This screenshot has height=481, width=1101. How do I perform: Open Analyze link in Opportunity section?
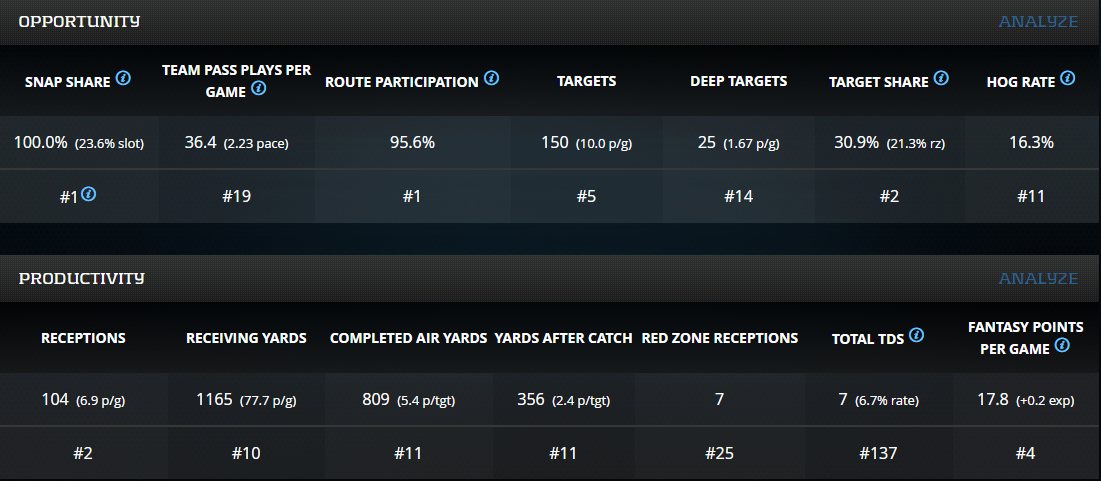[1038, 21]
